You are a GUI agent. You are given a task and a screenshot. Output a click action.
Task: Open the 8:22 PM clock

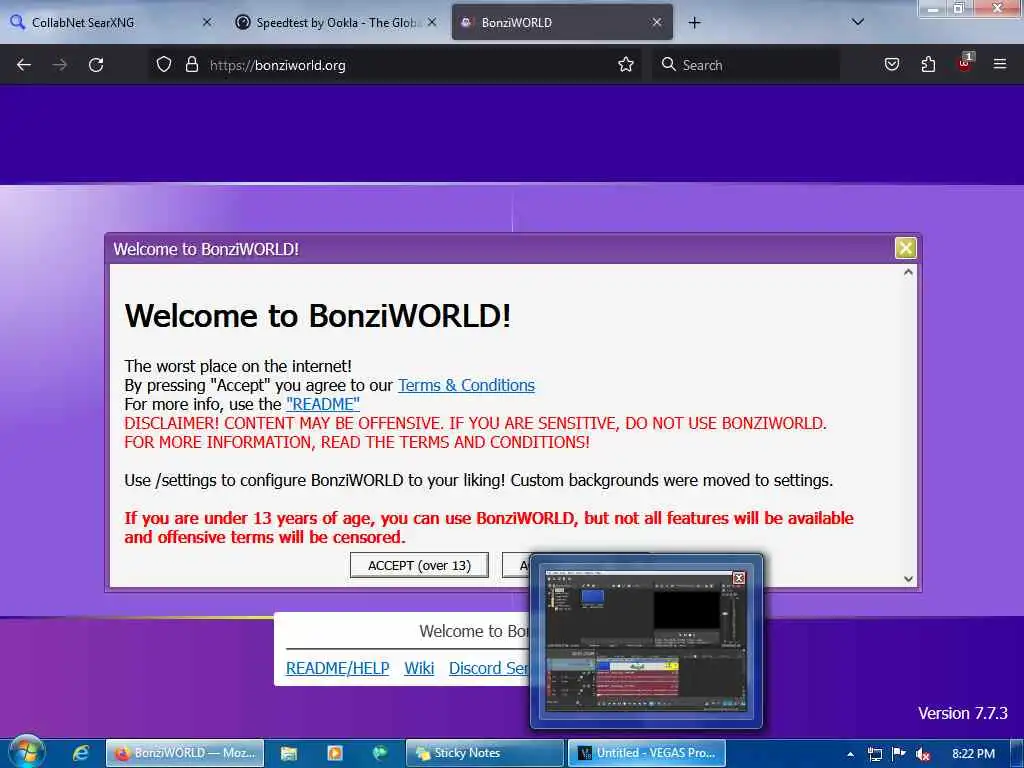(x=973, y=754)
